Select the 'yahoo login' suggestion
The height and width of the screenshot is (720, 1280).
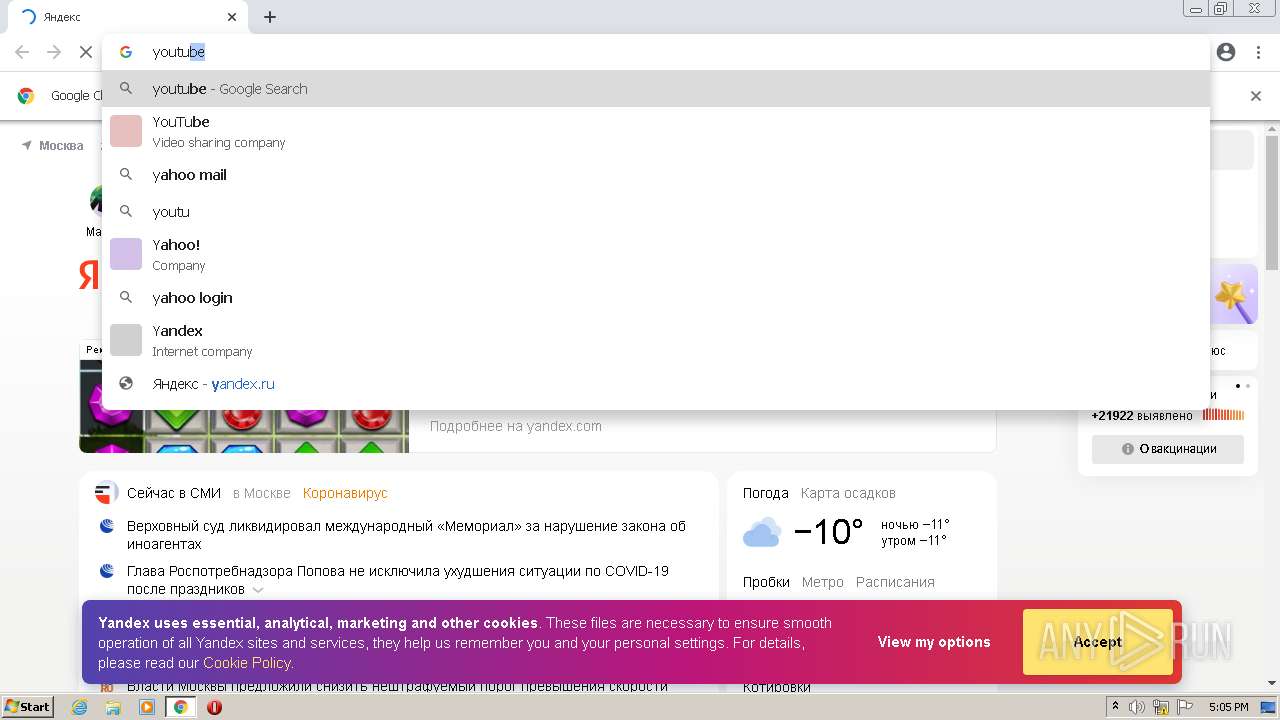click(655, 298)
